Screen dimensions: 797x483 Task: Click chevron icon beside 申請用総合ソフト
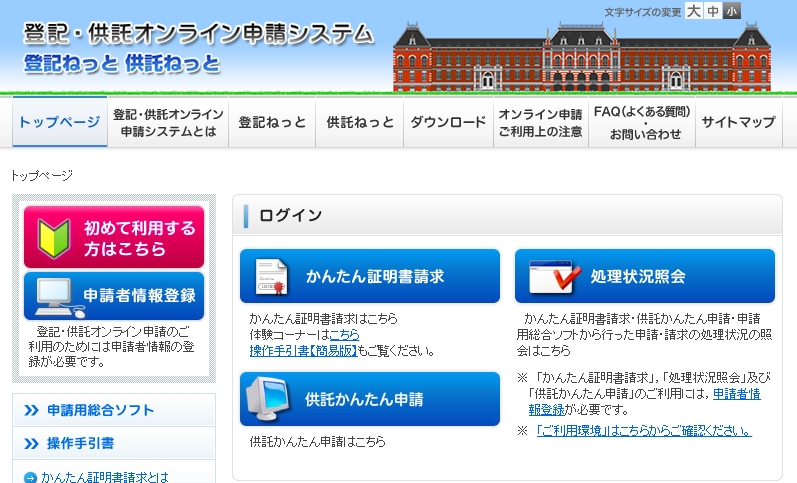(32, 410)
